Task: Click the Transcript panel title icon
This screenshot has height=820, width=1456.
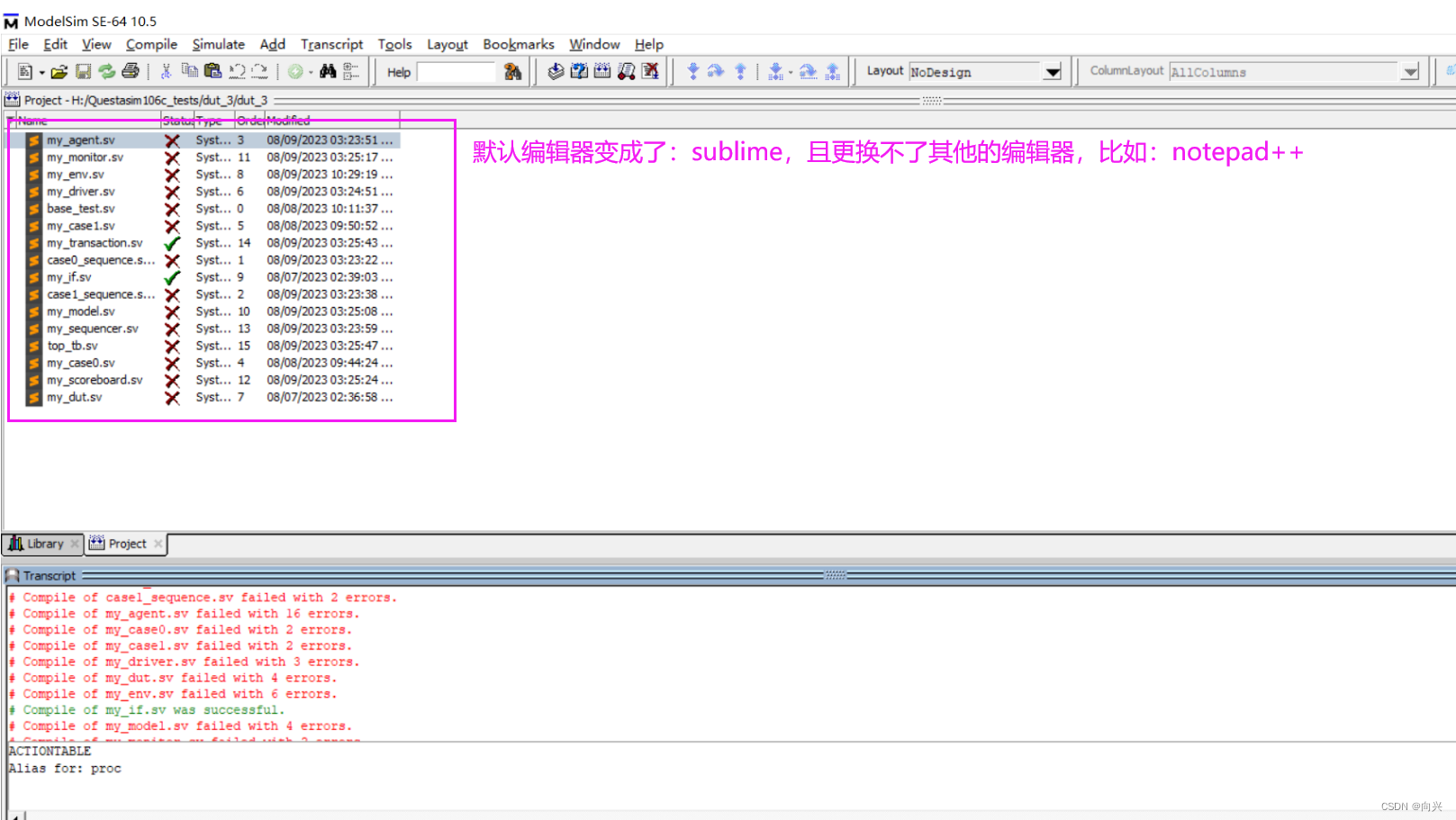Action: [12, 575]
